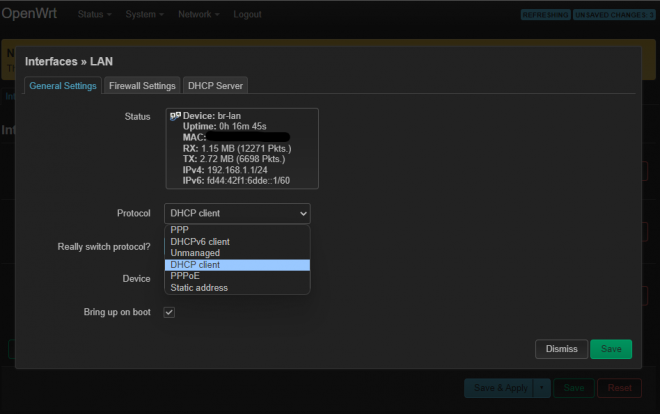Click the green Save button in the dialog

610,349
